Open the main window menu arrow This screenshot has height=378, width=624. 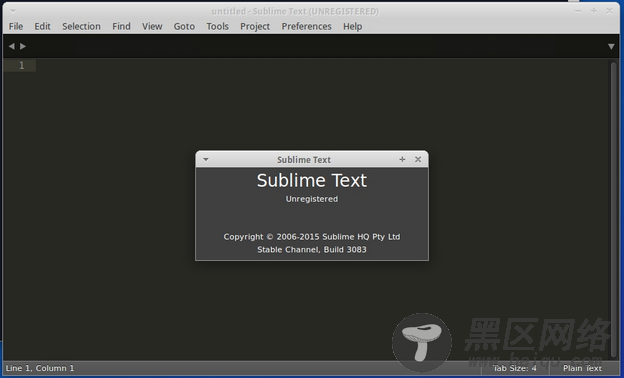pos(13,11)
